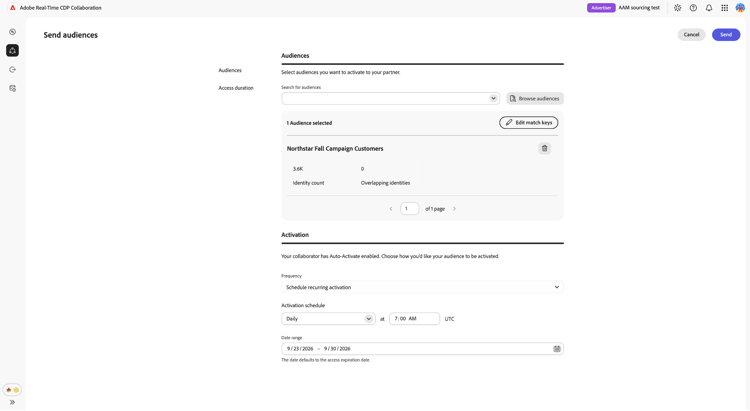Click the 'UTC' timezone label

point(450,319)
